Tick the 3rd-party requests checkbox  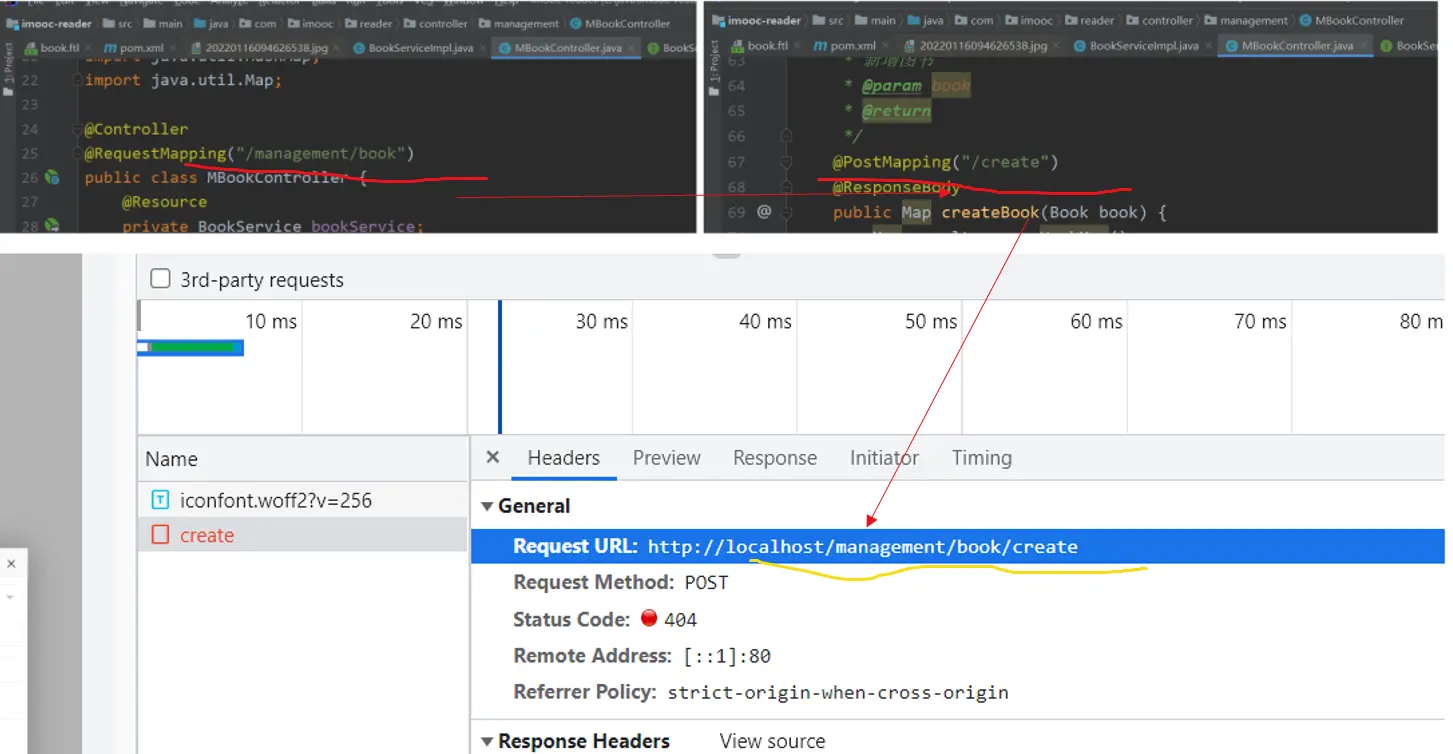coord(160,279)
